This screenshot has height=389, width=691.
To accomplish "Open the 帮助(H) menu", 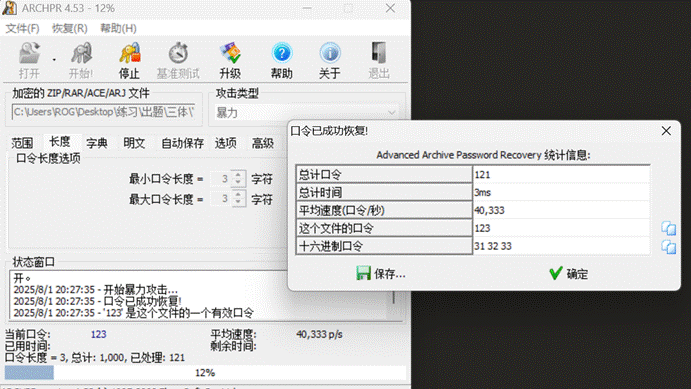I will (118, 29).
